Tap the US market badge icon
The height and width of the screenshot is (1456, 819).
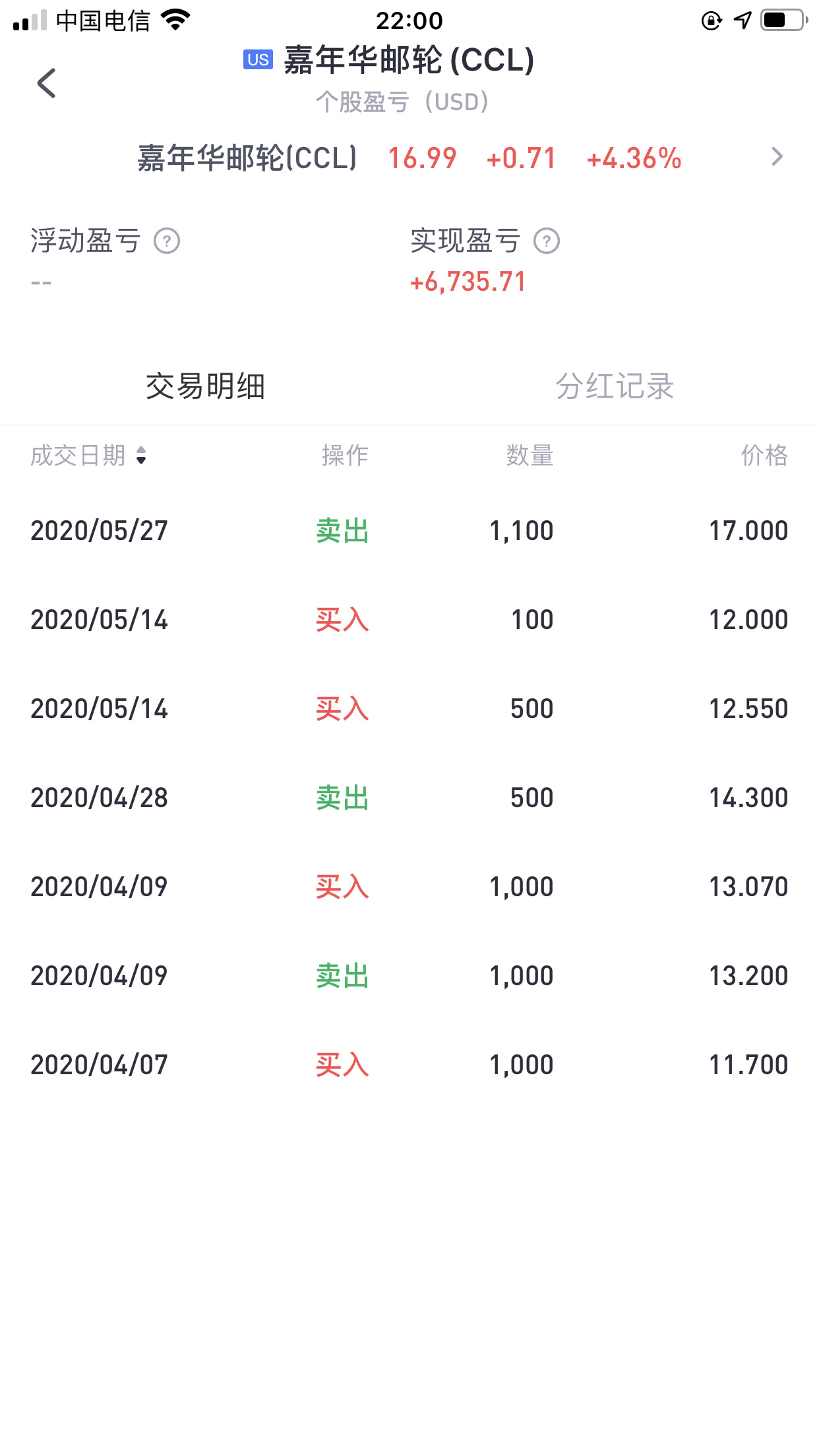[258, 59]
